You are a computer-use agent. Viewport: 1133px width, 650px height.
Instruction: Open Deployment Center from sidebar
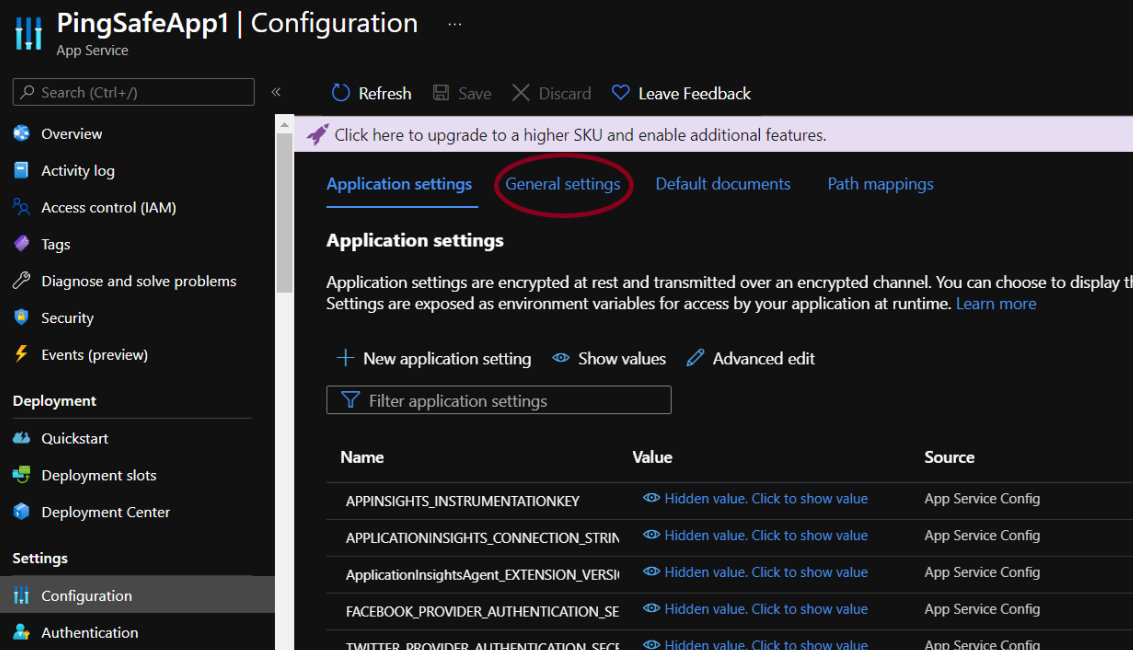(105, 512)
